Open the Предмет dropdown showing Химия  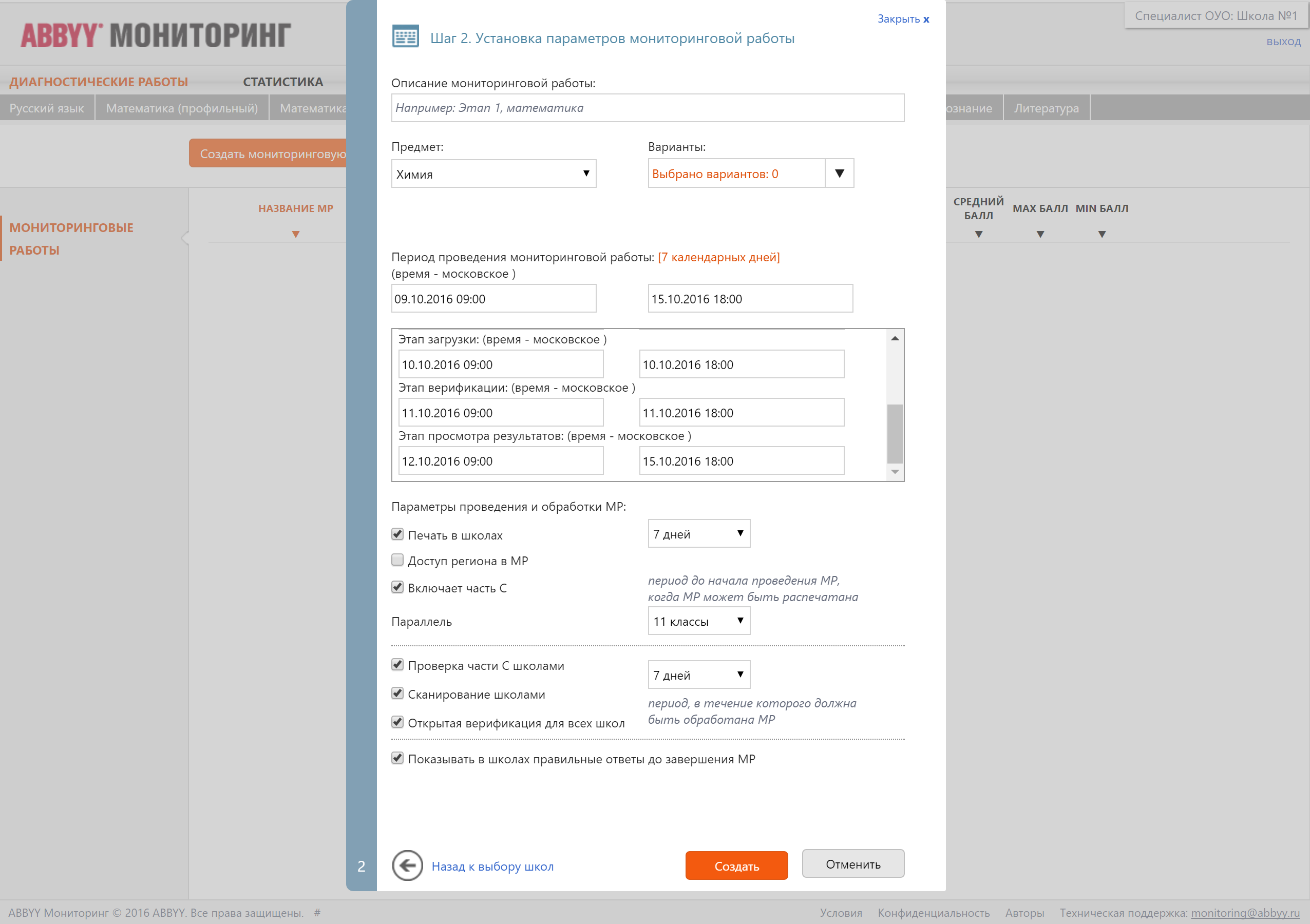493,174
